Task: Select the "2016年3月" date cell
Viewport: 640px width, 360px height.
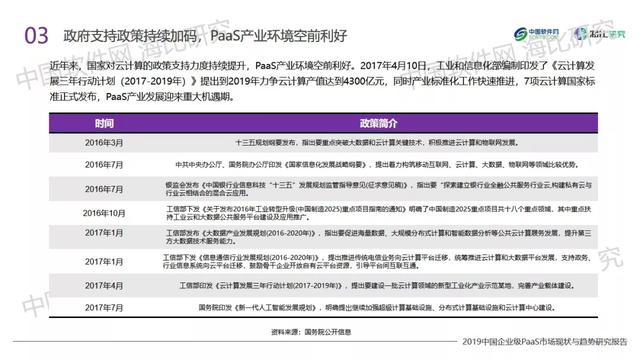Action: pos(104,143)
